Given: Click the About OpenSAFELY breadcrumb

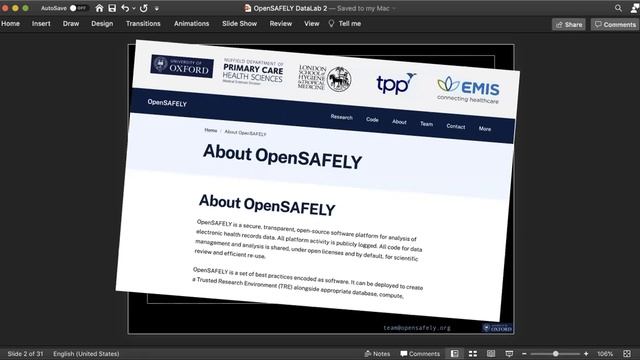Looking at the screenshot, I should (x=245, y=133).
